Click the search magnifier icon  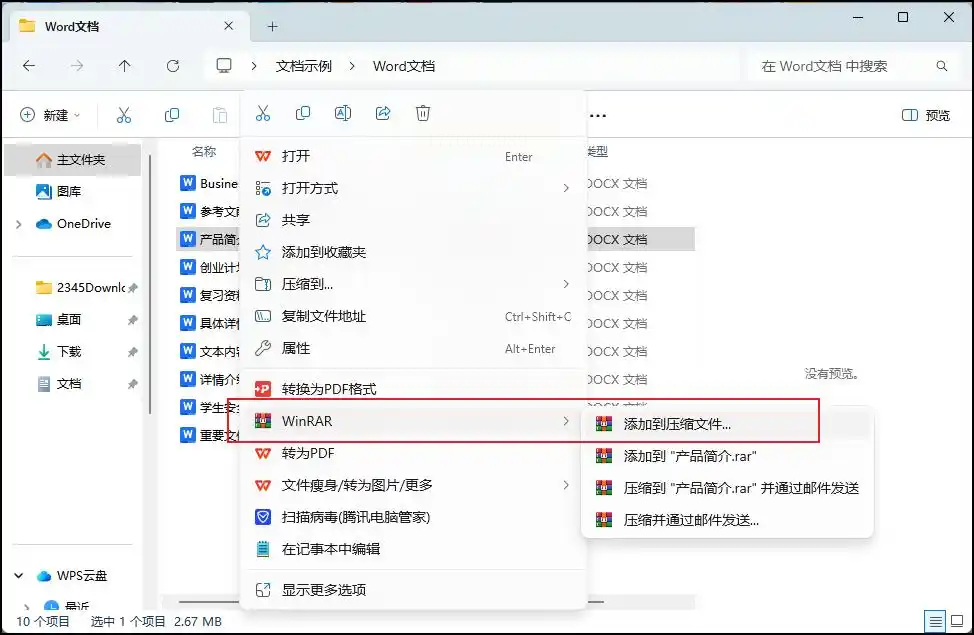click(x=942, y=66)
